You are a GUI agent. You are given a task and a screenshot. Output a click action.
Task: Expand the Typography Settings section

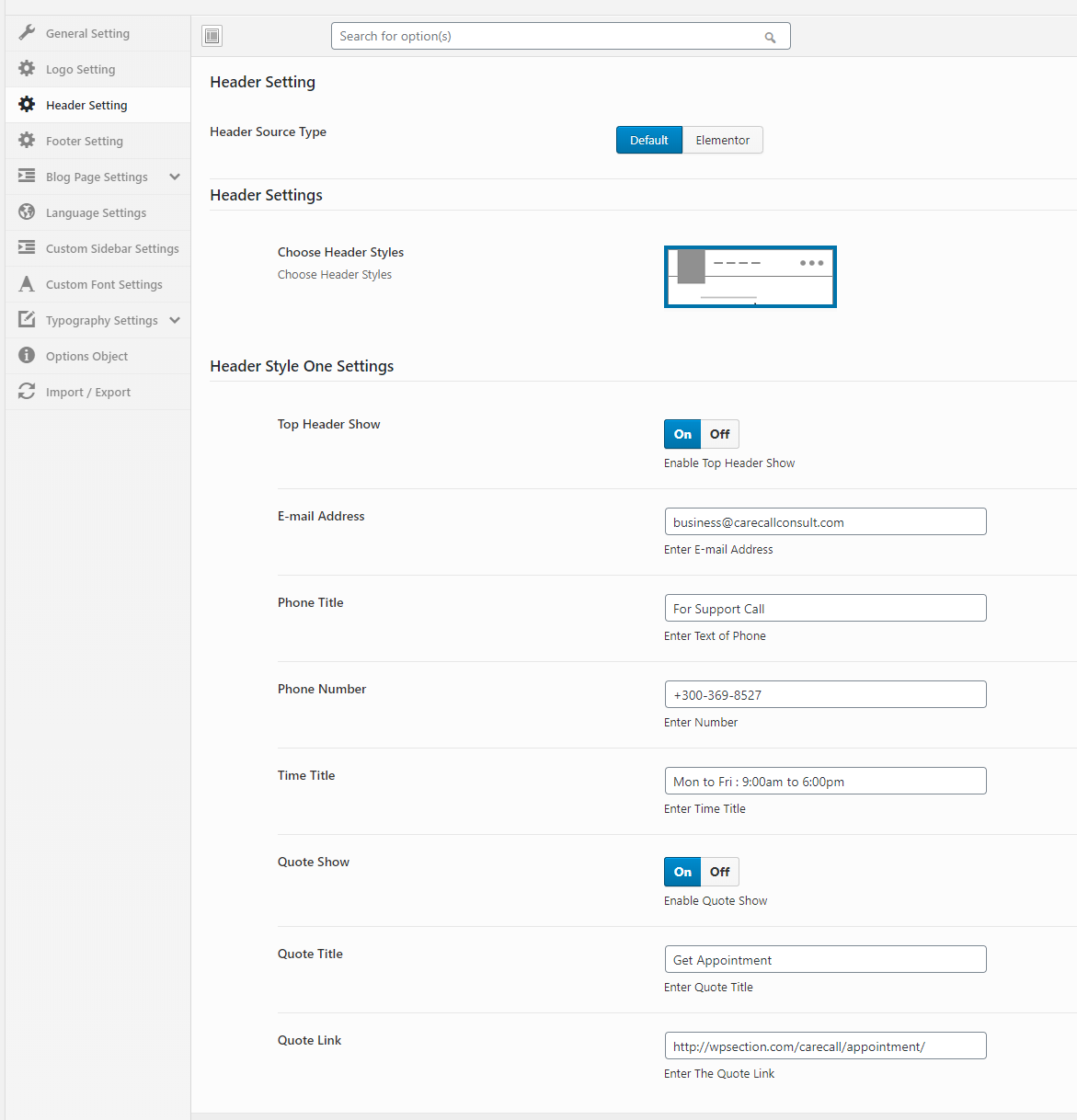point(175,320)
